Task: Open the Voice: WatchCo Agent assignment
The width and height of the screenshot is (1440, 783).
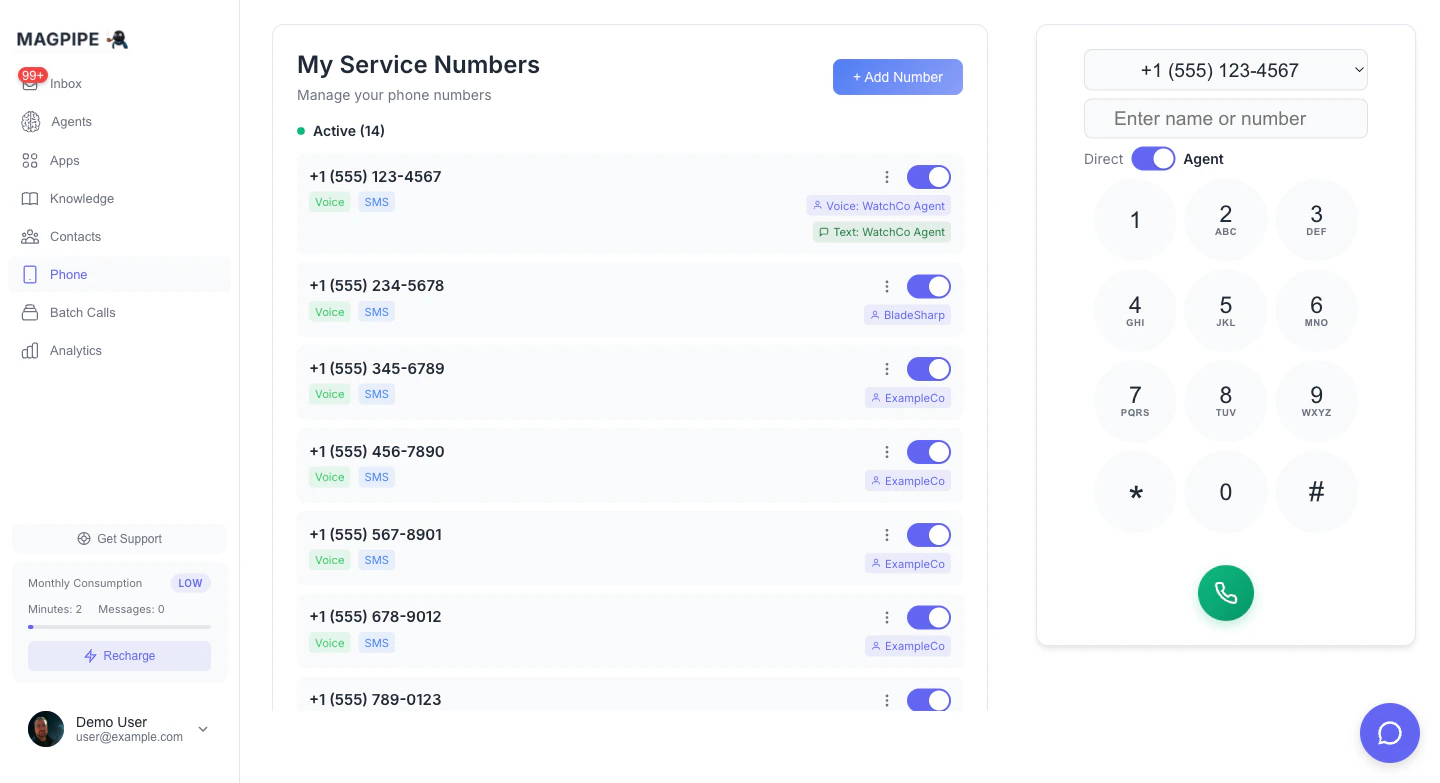Action: (878, 206)
